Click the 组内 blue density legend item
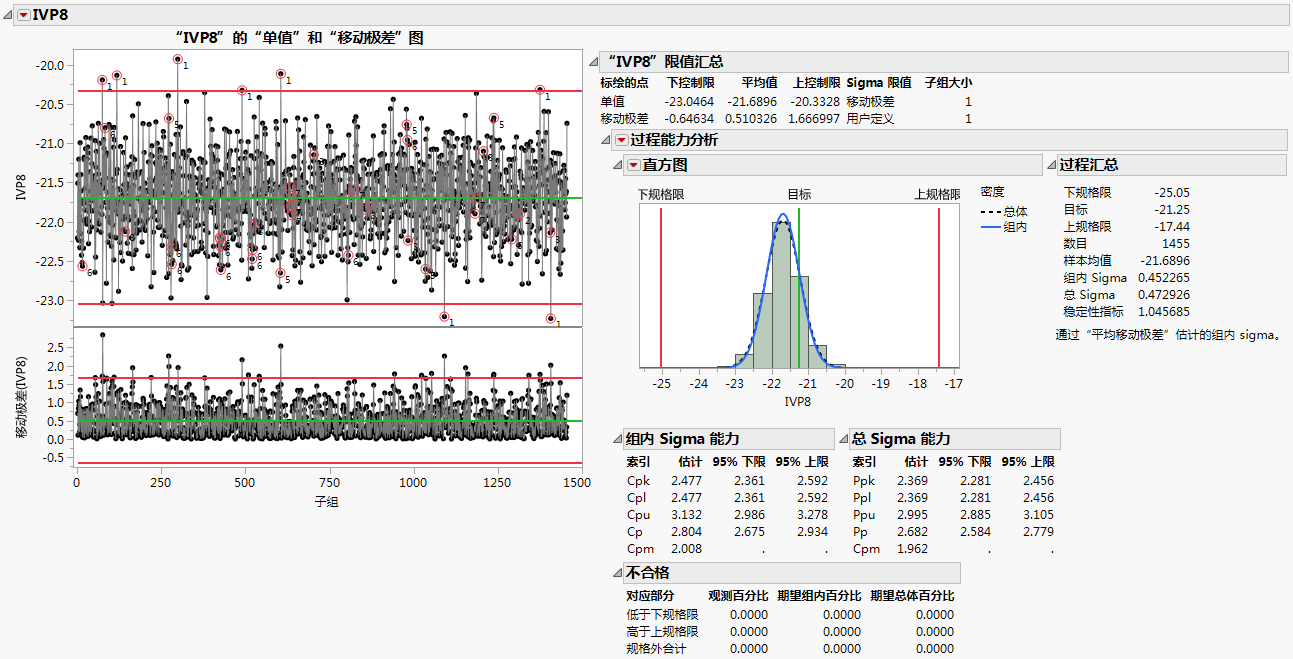The height and width of the screenshot is (659, 1293). point(1003,227)
